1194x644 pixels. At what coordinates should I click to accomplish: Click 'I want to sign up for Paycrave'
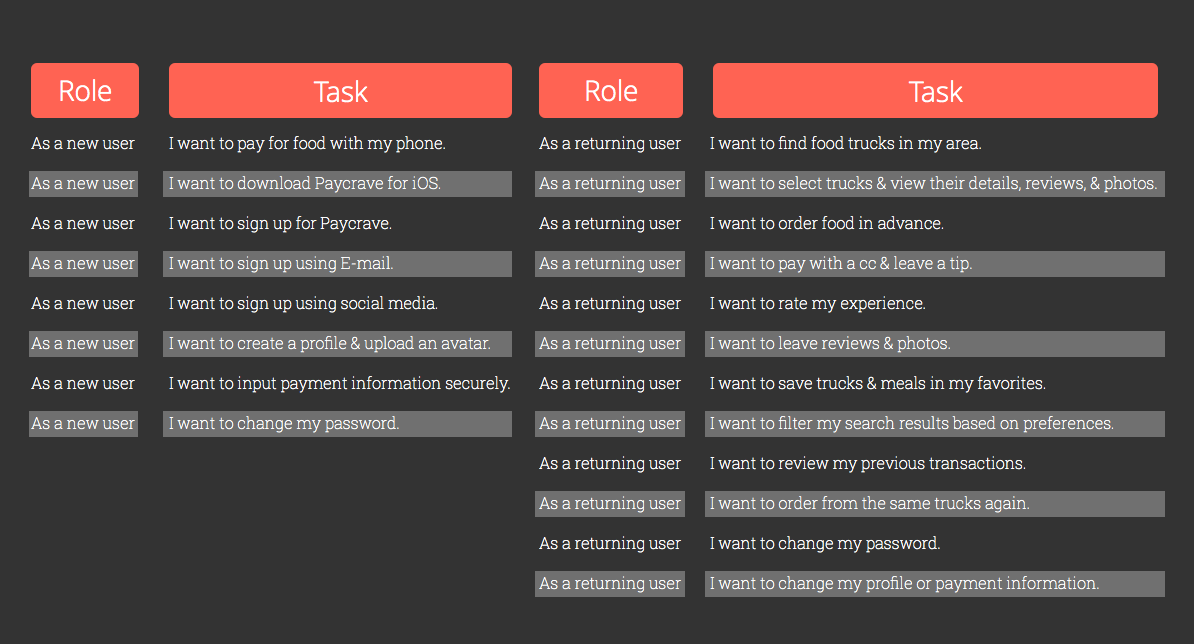click(280, 224)
